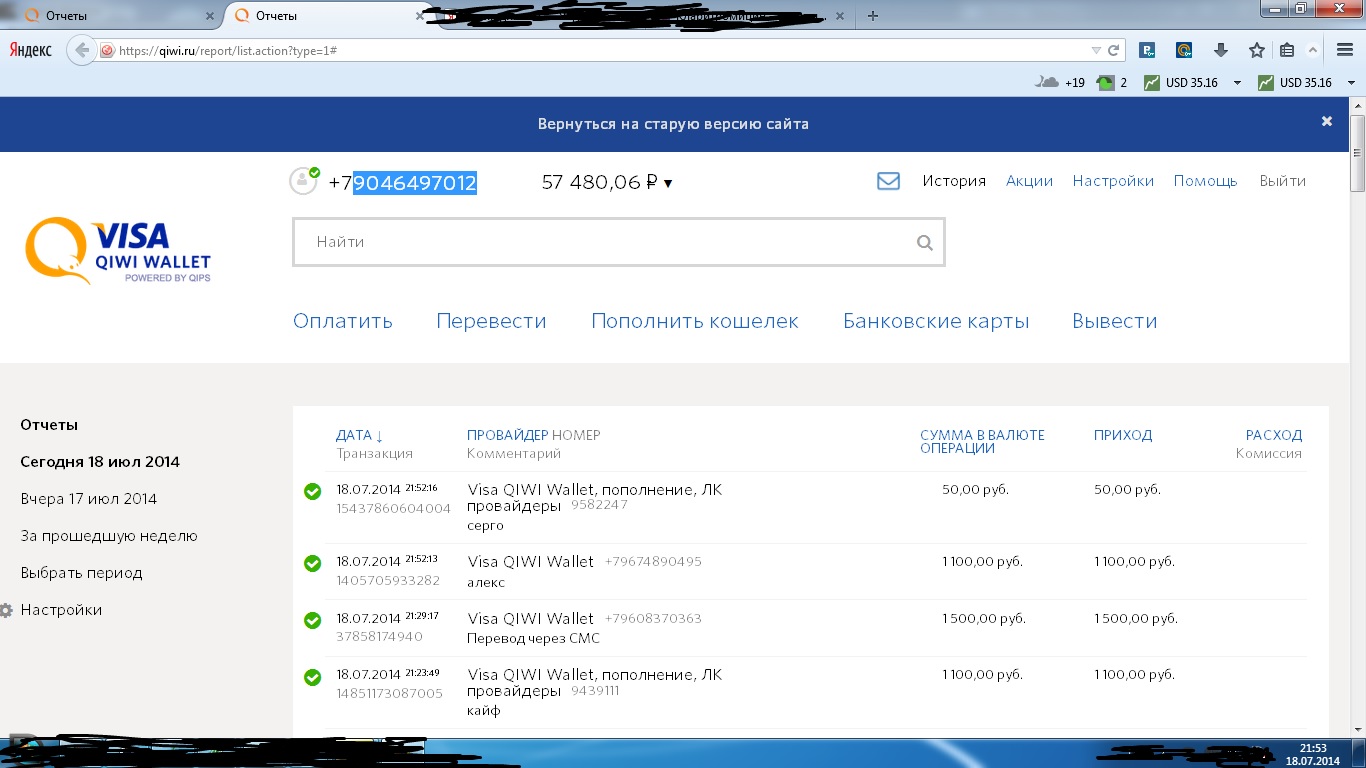Open the browser hamburger menu
This screenshot has height=768, width=1366.
(x=1345, y=50)
